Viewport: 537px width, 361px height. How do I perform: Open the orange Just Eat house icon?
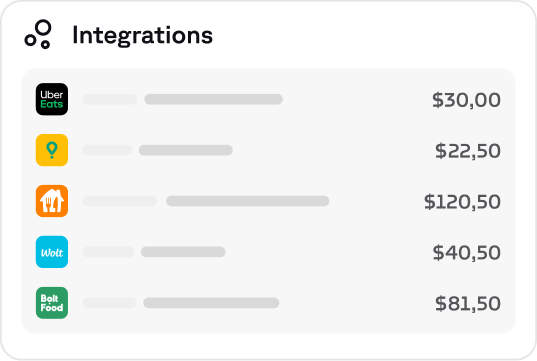click(x=52, y=201)
